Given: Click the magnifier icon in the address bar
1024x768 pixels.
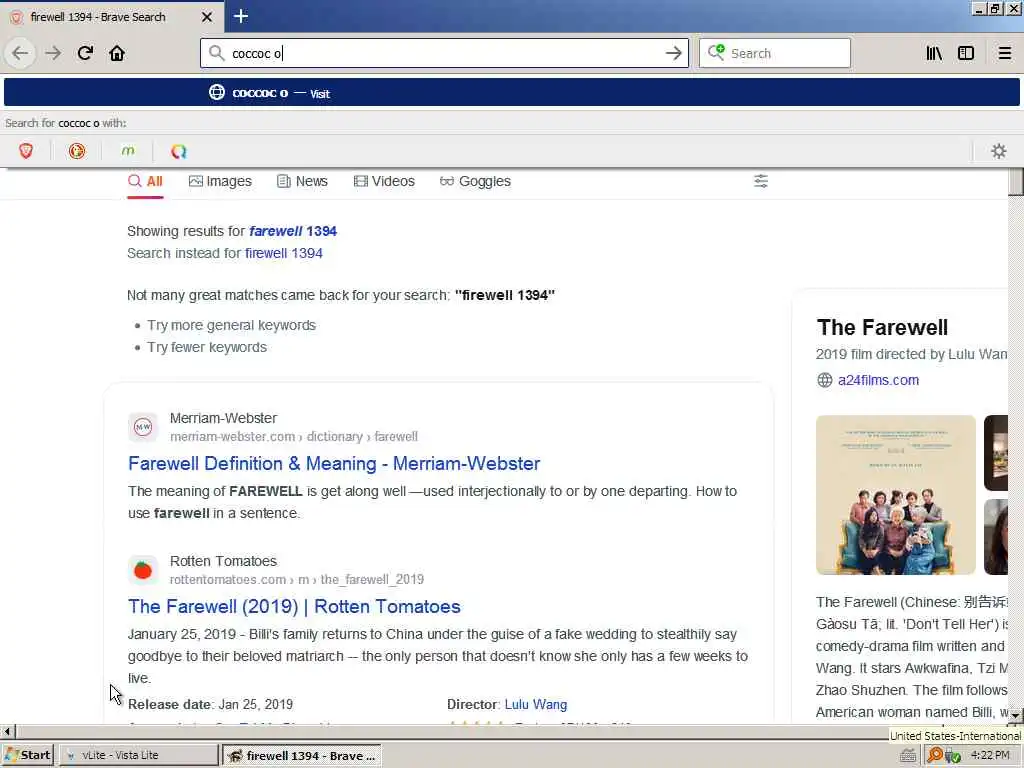Looking at the screenshot, I should (x=217, y=53).
